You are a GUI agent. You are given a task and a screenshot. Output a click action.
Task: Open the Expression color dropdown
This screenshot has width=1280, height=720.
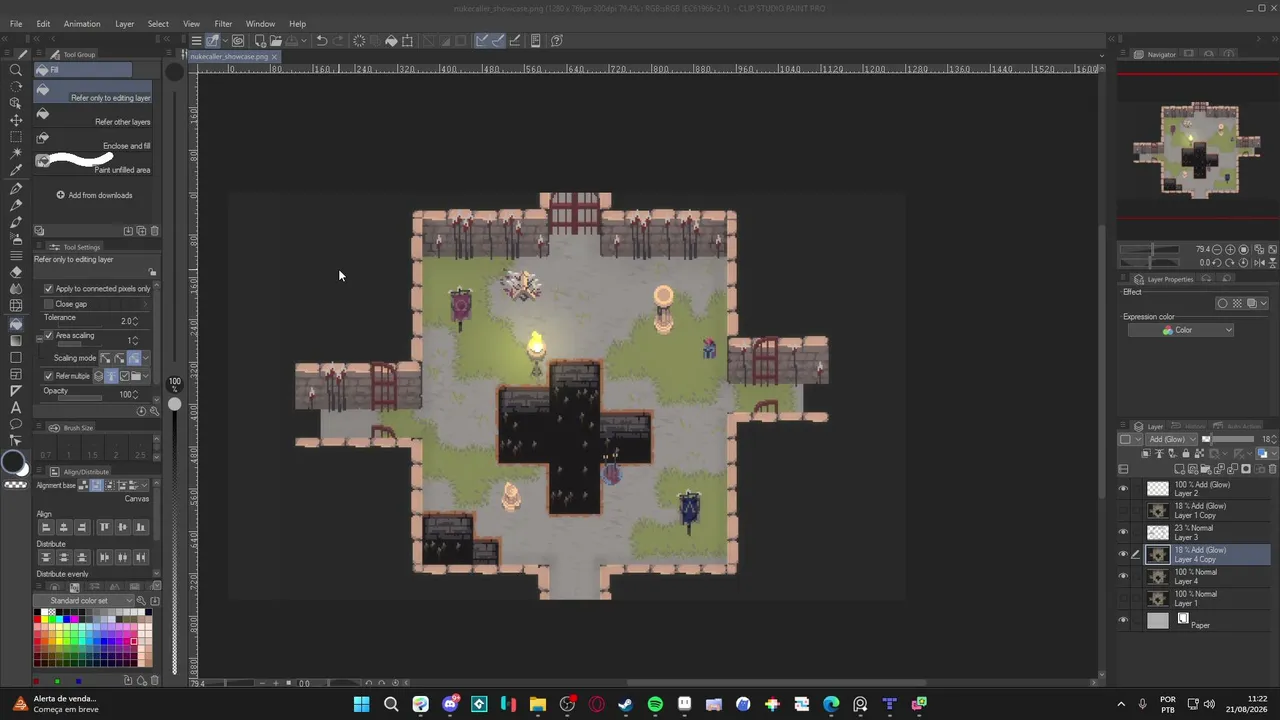pos(1181,330)
